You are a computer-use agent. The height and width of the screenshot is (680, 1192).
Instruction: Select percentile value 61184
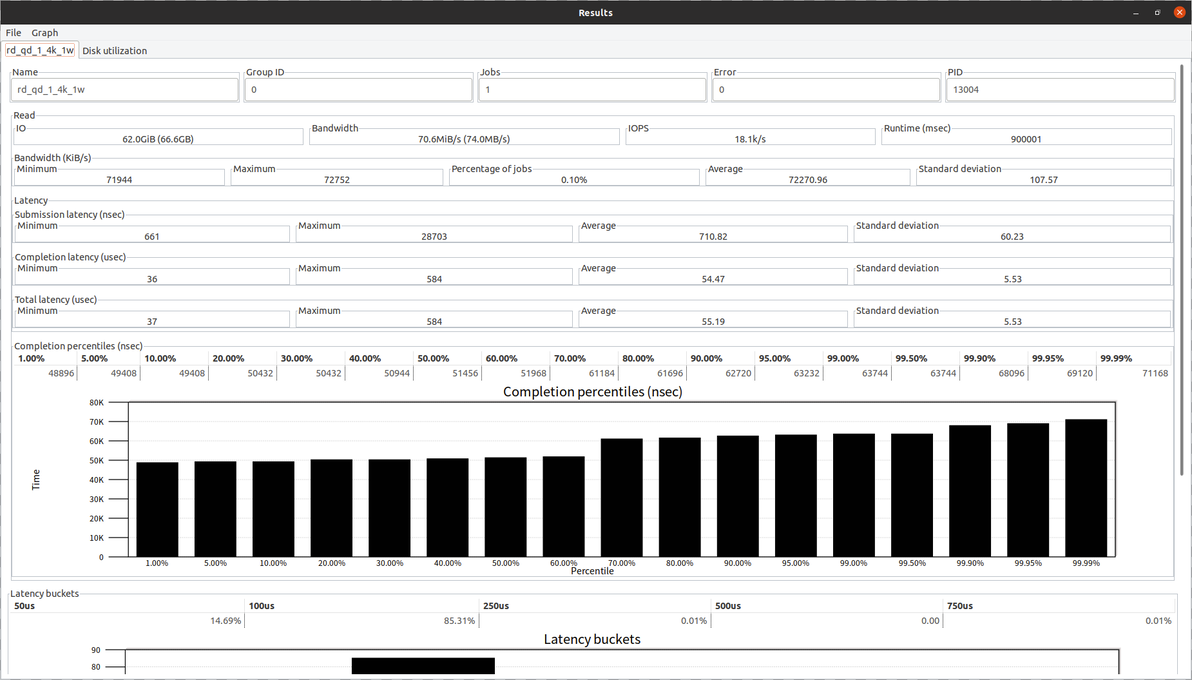click(x=601, y=373)
